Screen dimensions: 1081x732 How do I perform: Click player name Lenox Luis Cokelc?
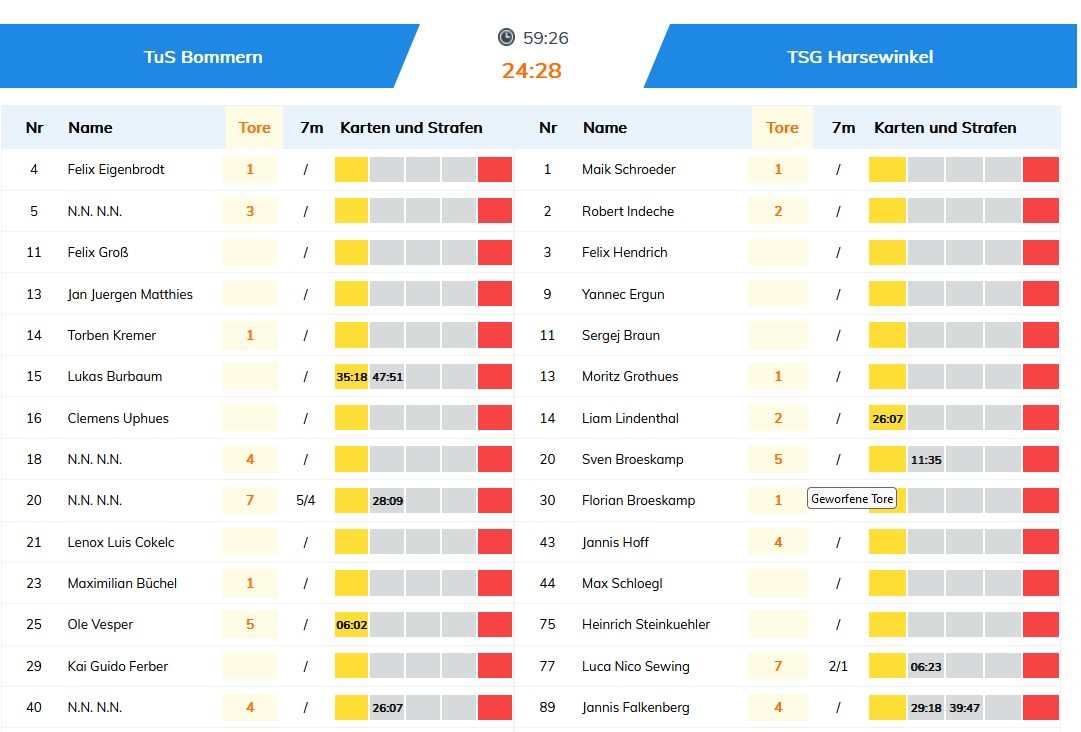121,542
